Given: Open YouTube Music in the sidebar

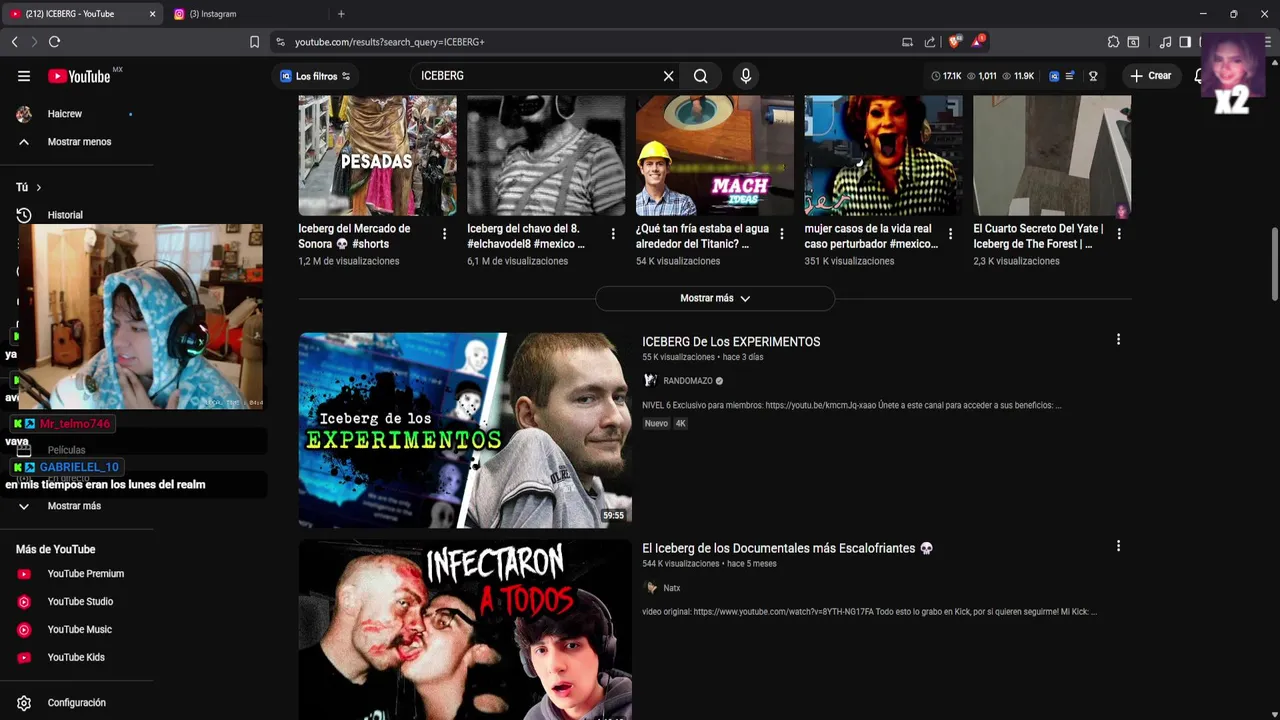Looking at the screenshot, I should 79,630.
